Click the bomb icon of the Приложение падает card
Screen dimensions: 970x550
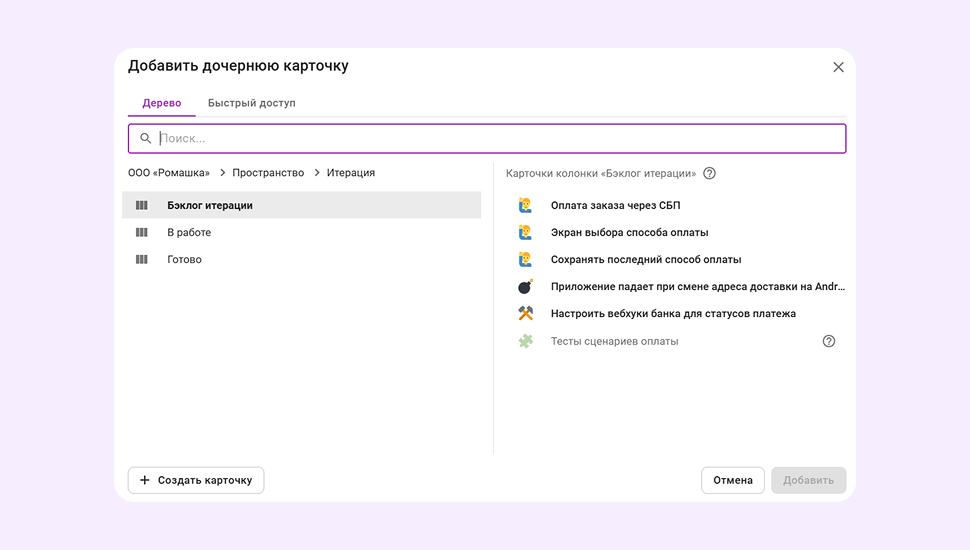525,286
